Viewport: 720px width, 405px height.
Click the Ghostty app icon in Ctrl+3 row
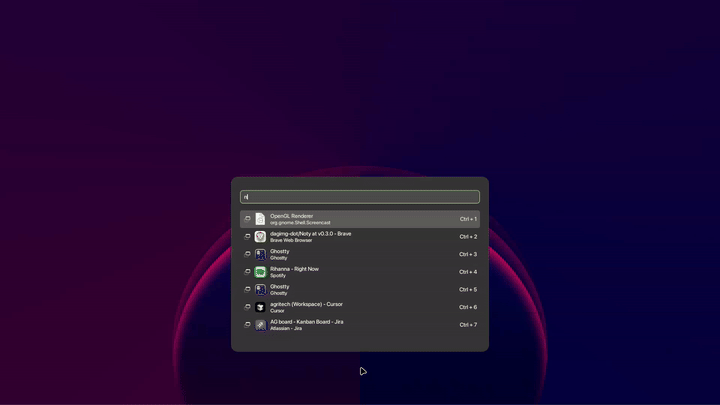(x=260, y=254)
